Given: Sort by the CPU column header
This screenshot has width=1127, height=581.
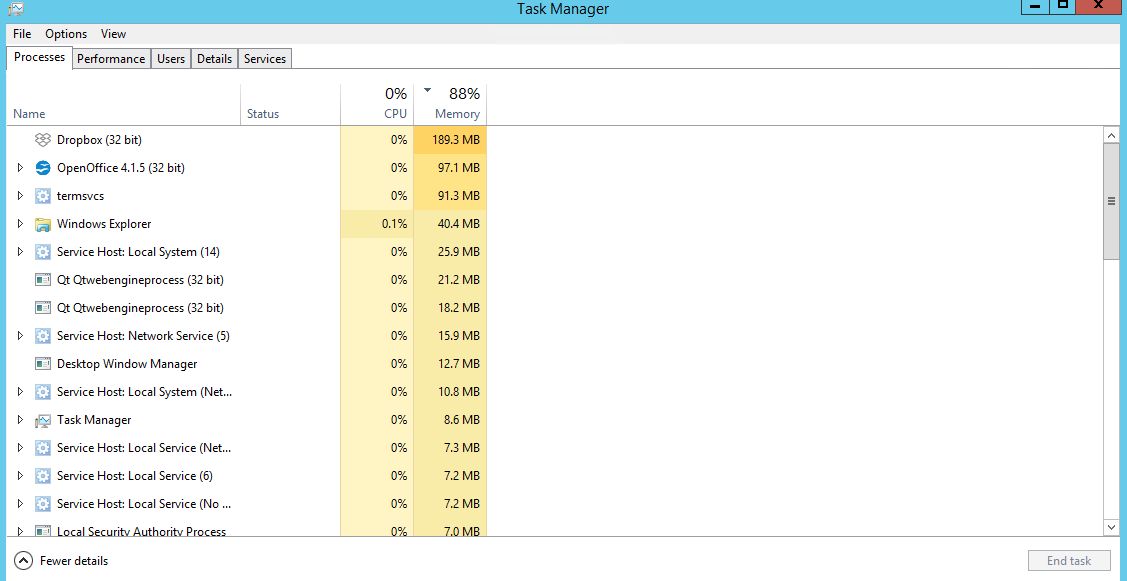Looking at the screenshot, I should [x=377, y=105].
